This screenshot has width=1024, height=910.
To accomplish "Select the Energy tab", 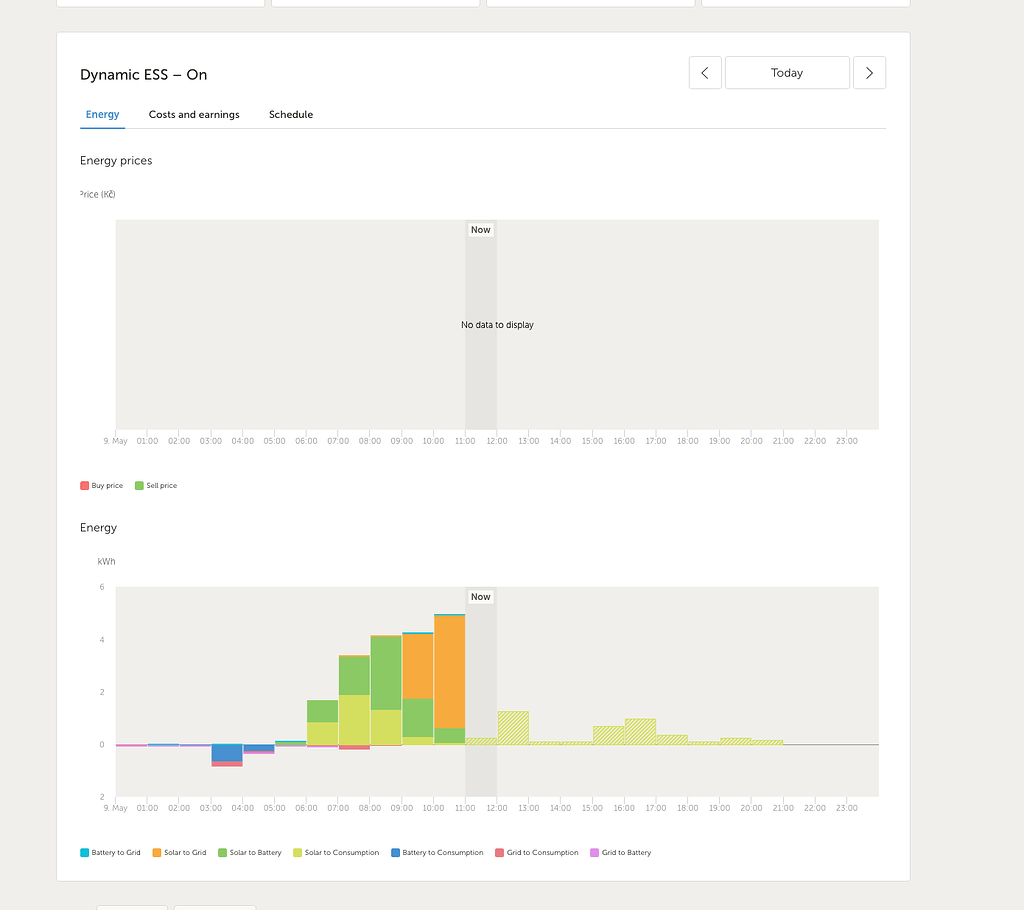I will (x=102, y=114).
